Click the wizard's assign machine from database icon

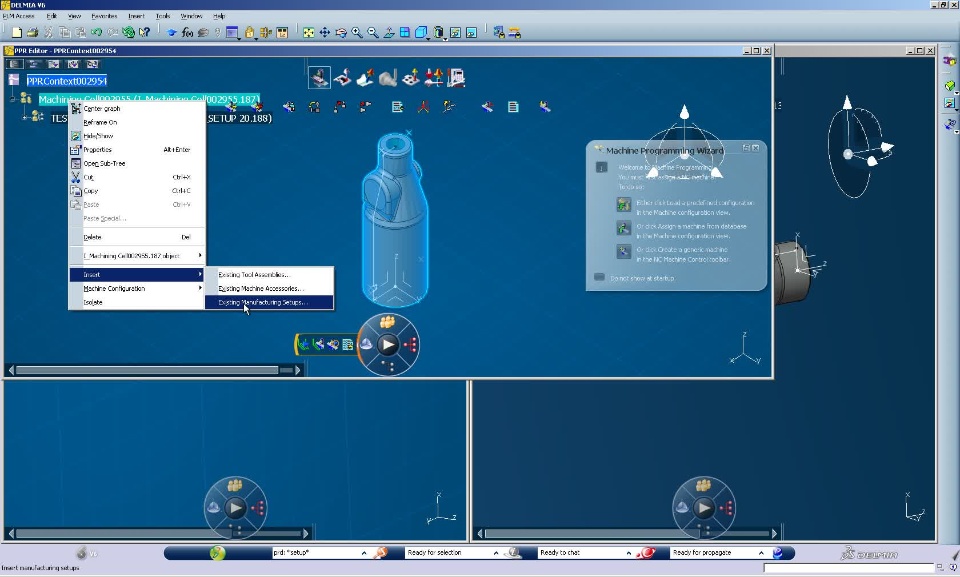click(x=623, y=228)
